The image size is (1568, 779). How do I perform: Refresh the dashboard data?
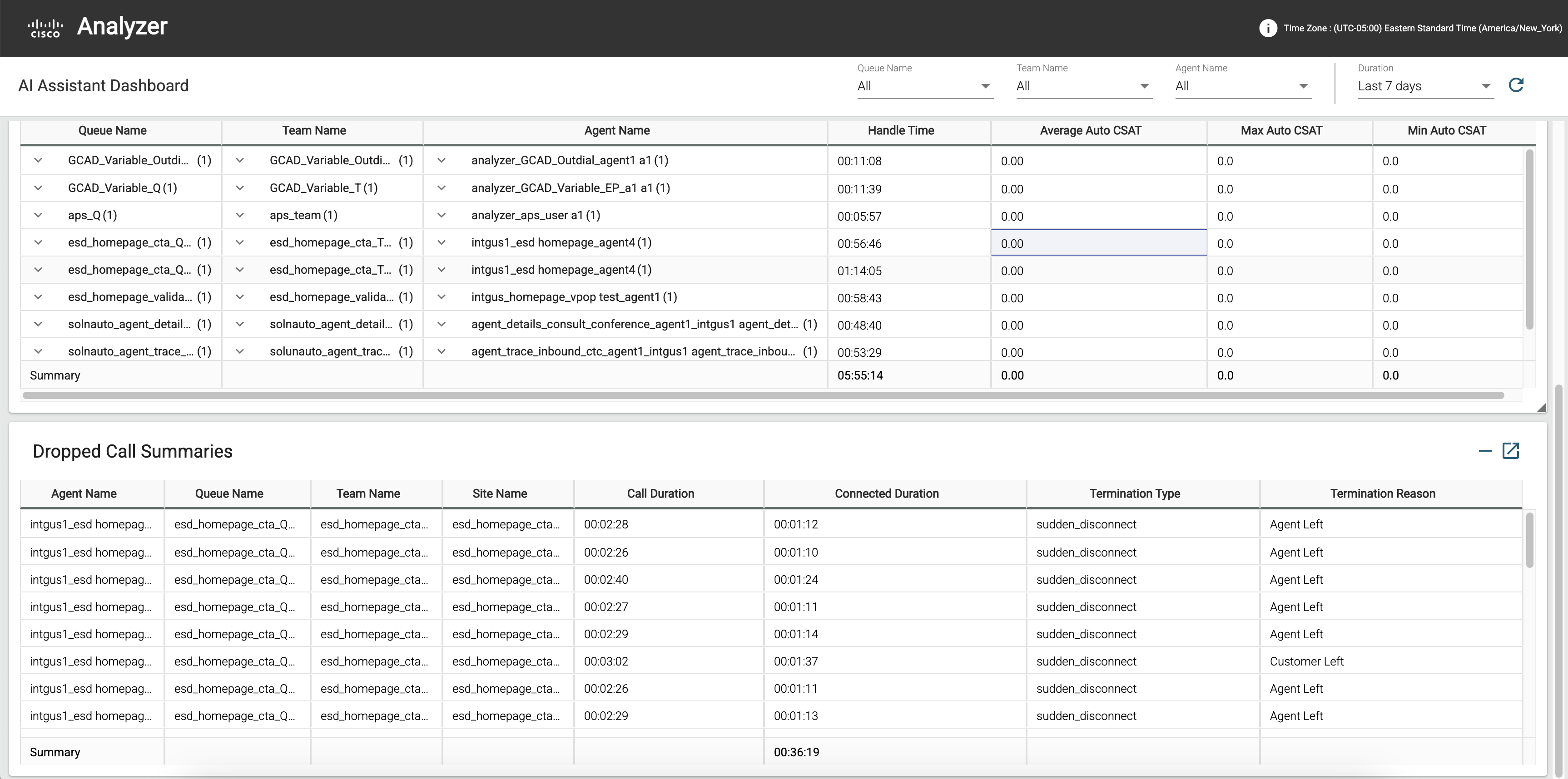pyautogui.click(x=1516, y=85)
